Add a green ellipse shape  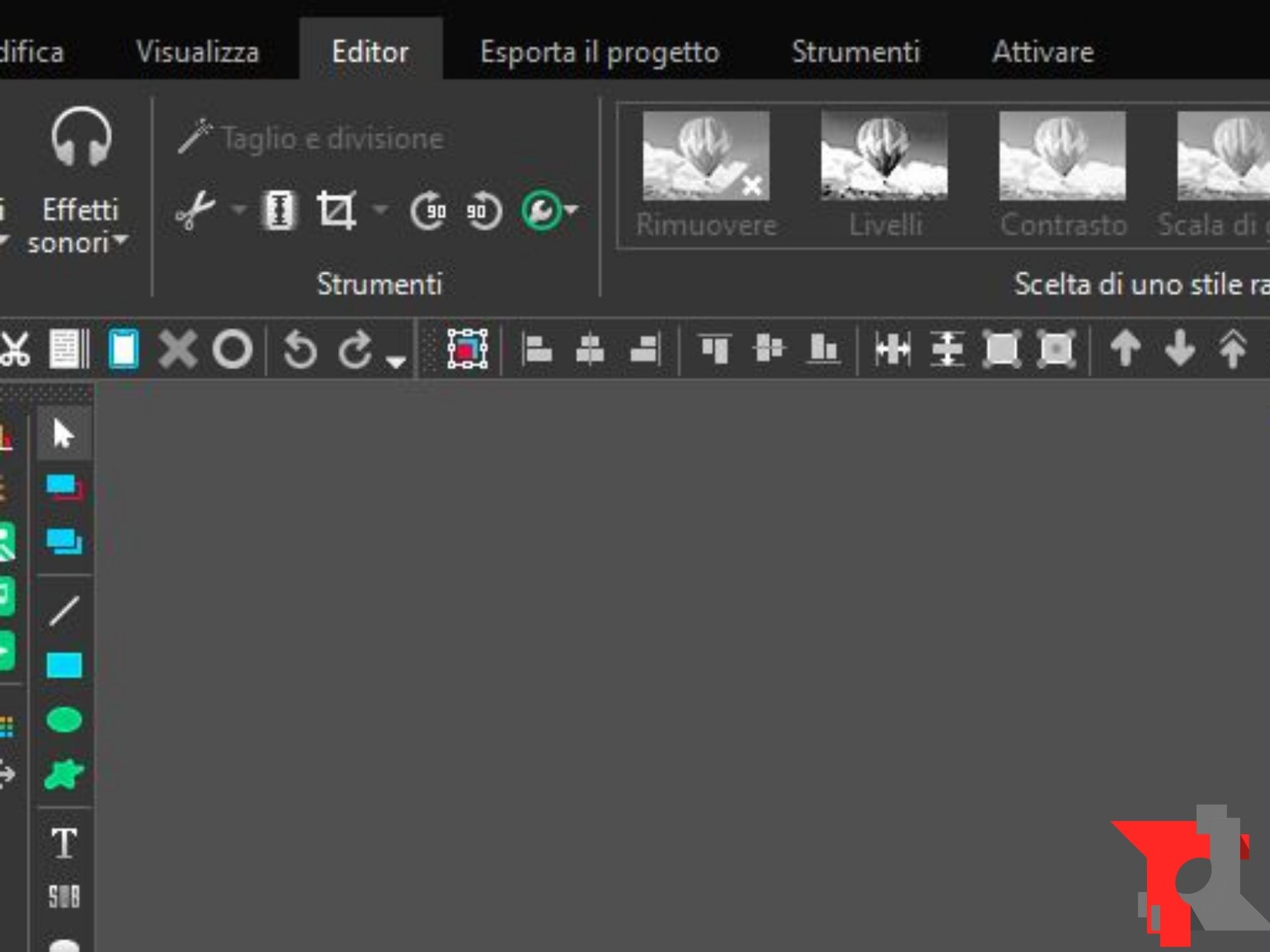[64, 719]
